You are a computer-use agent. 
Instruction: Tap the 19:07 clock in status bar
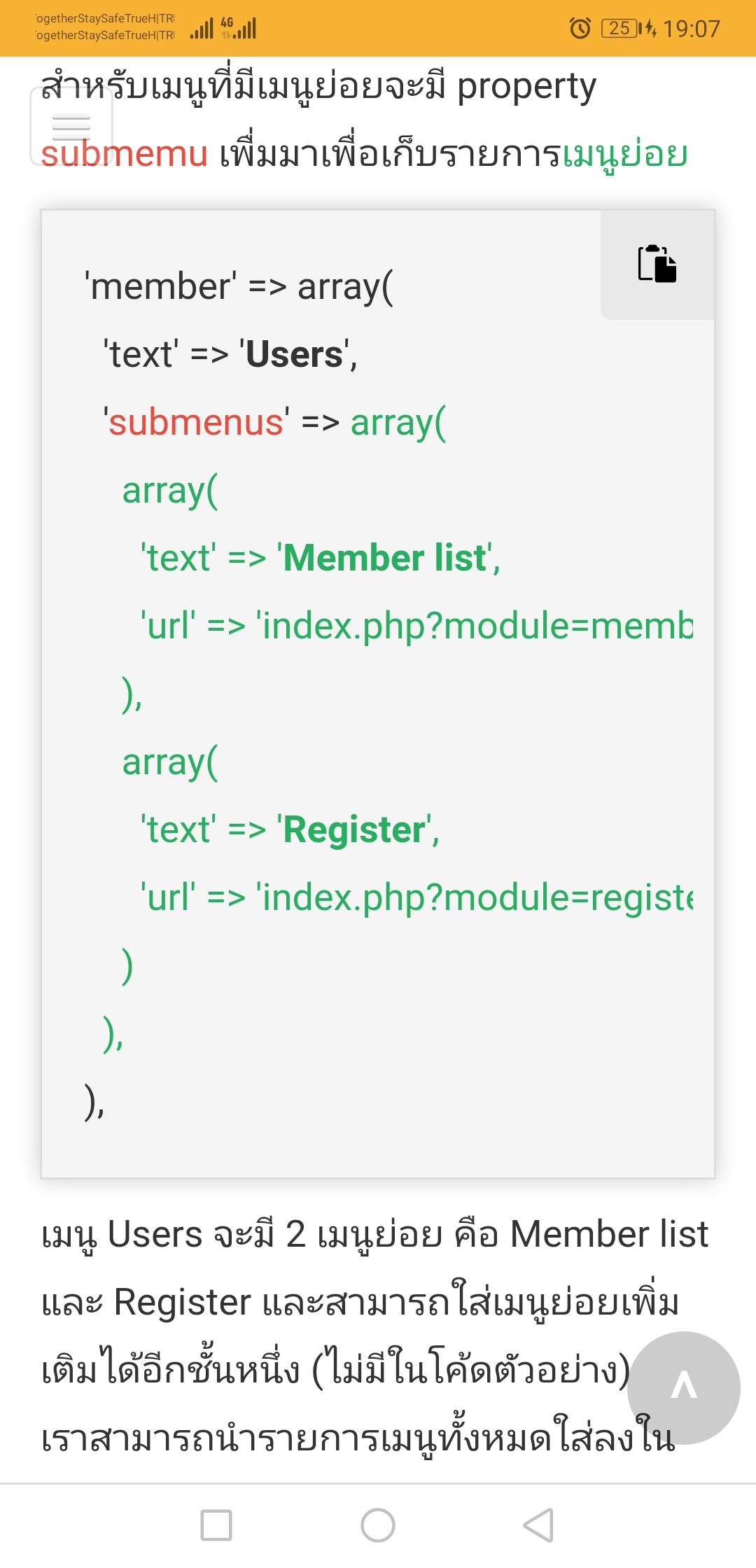click(x=692, y=29)
